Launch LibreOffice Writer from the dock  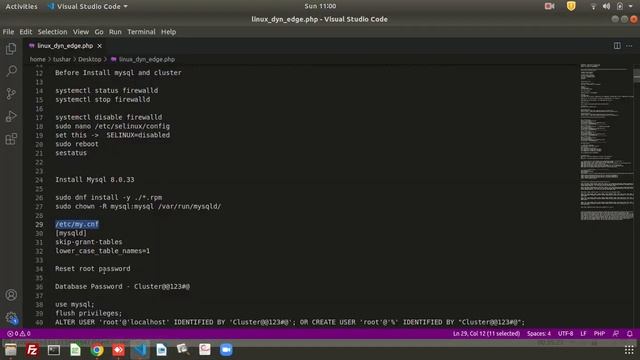pos(162,350)
